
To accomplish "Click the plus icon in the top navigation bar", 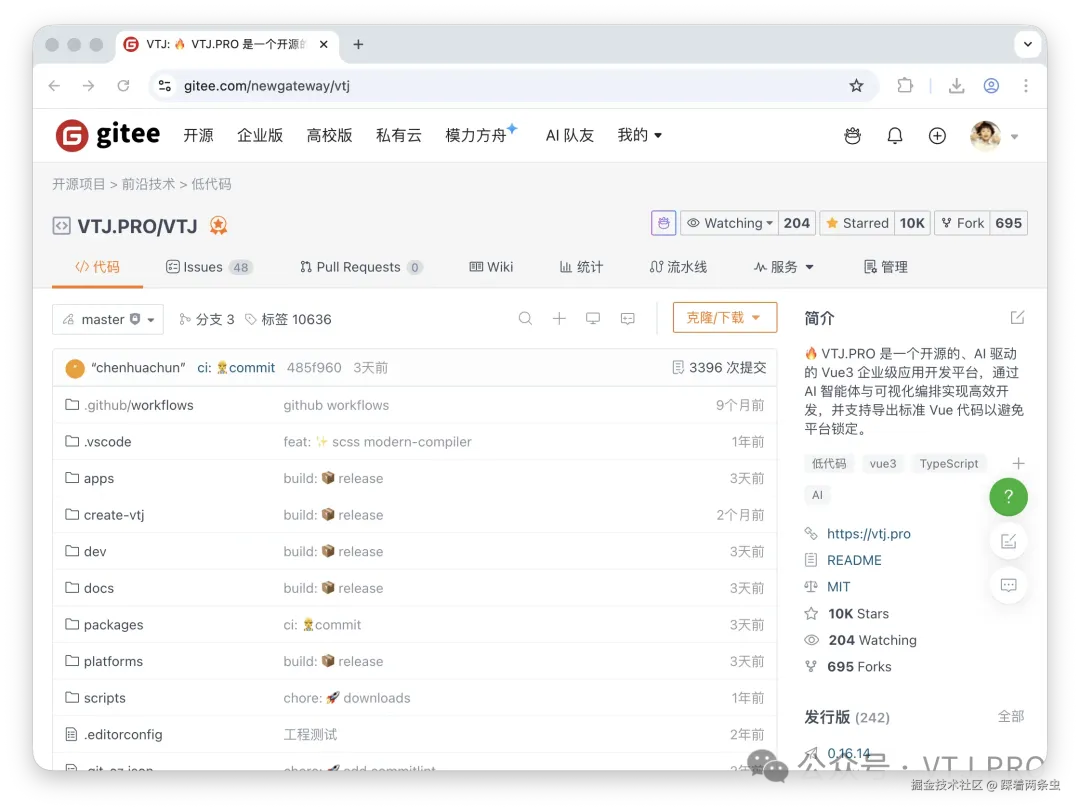I will point(936,135).
